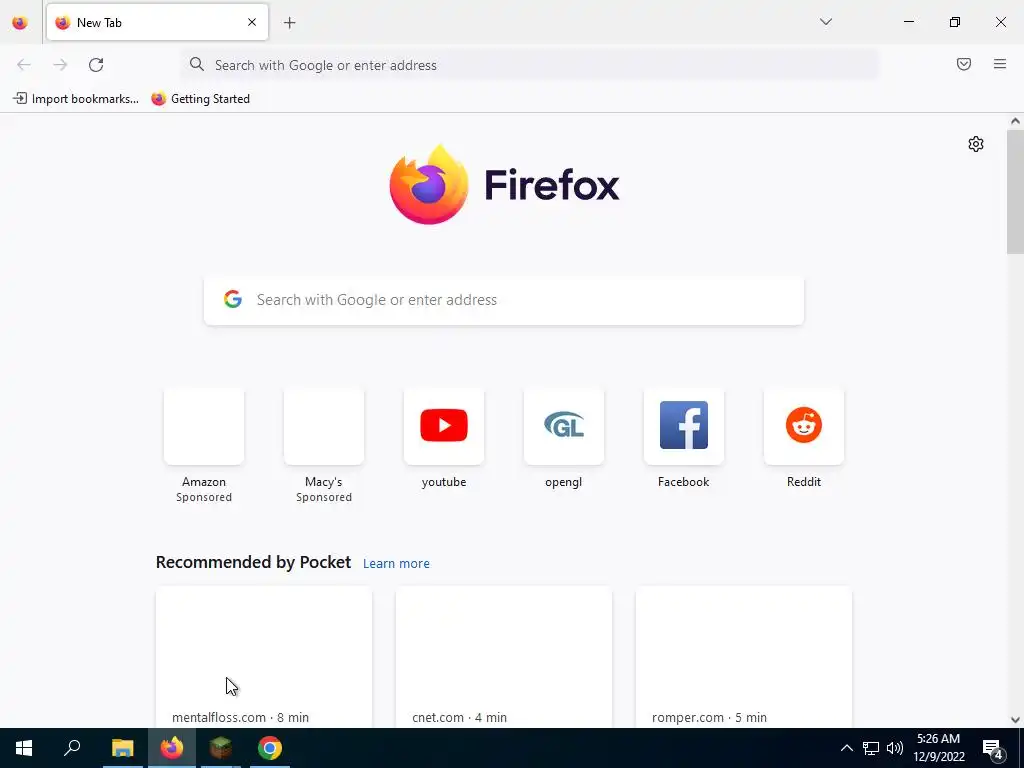Click Firefox icon in taskbar
1024x768 pixels.
tap(172, 748)
